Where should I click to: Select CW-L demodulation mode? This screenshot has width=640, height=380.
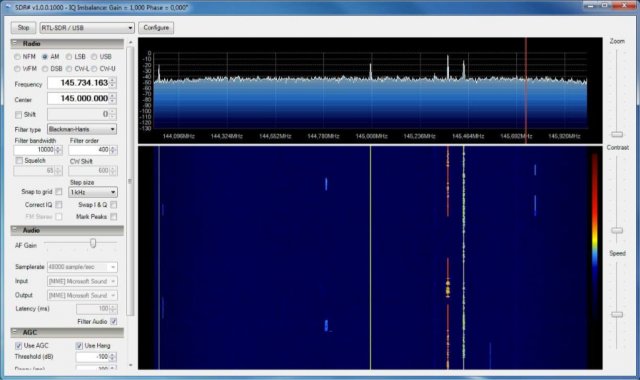(x=69, y=69)
